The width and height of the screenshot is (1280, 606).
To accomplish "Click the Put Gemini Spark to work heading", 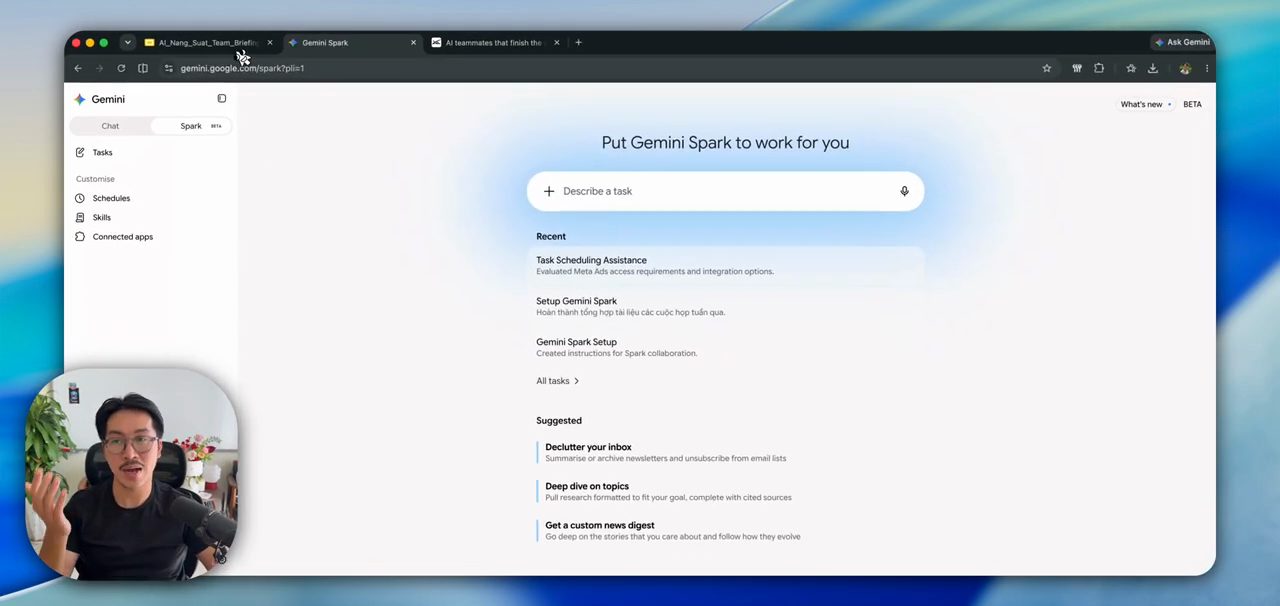I will (x=725, y=142).
